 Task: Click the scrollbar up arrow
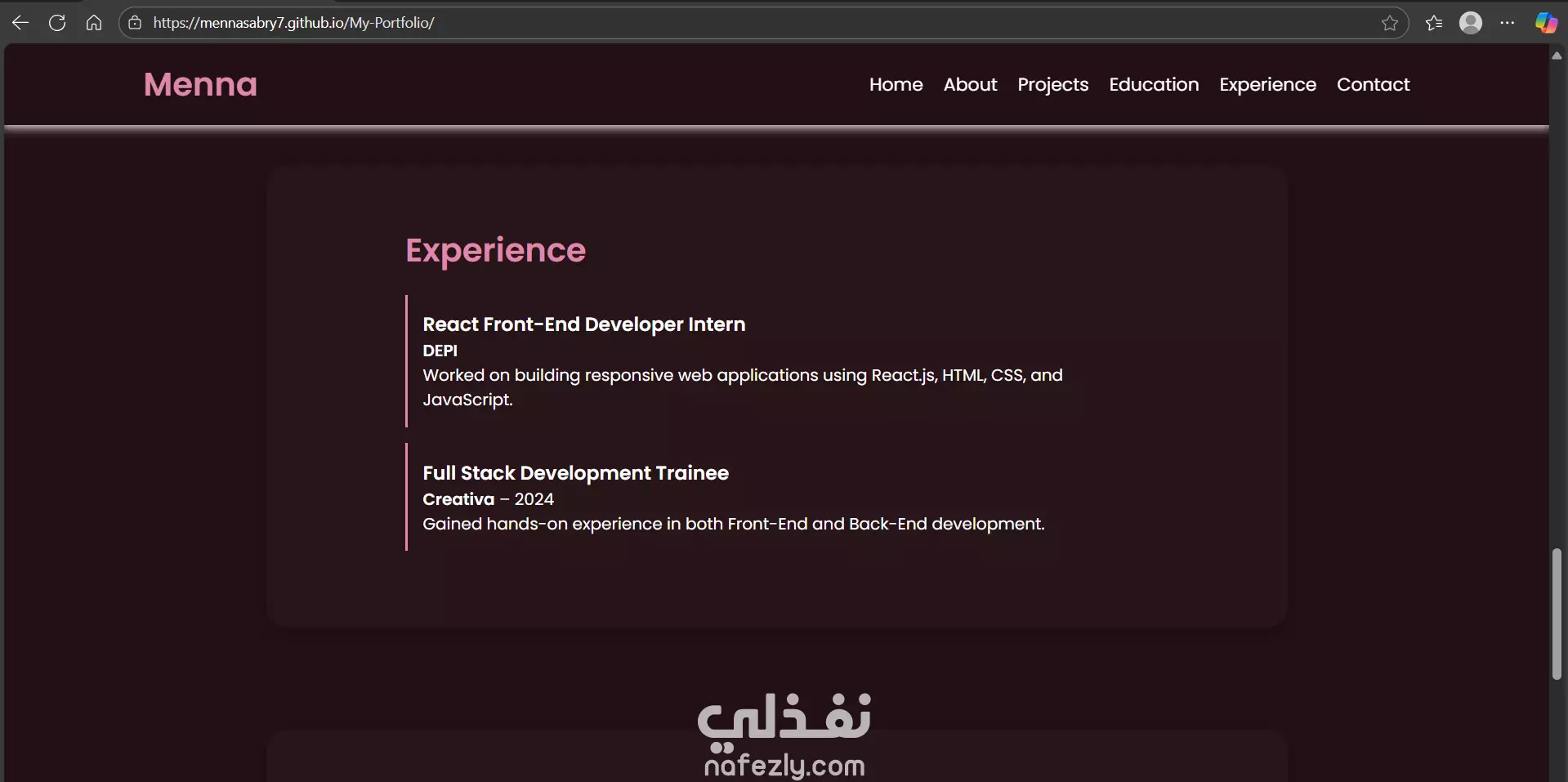(1557, 56)
